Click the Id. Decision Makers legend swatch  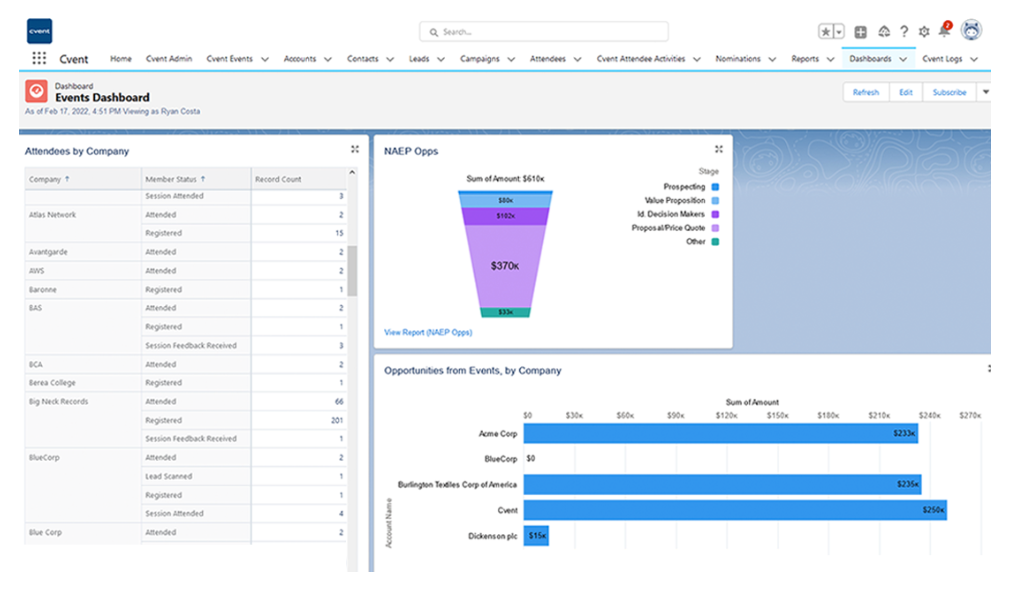pos(715,214)
